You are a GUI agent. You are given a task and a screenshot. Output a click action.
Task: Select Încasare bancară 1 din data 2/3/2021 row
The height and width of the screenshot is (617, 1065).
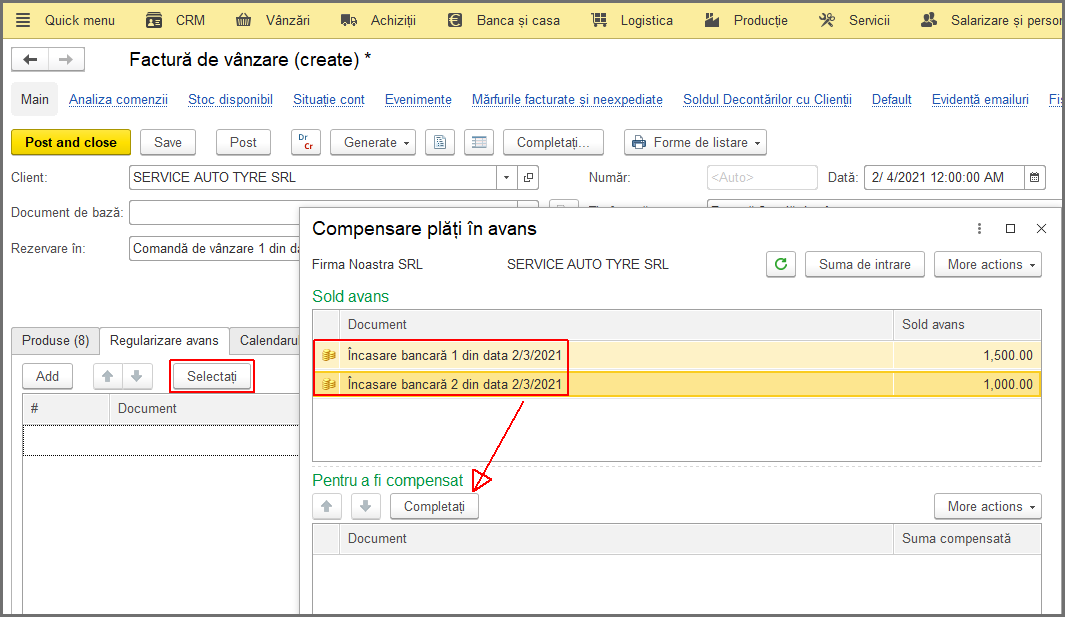pos(676,355)
